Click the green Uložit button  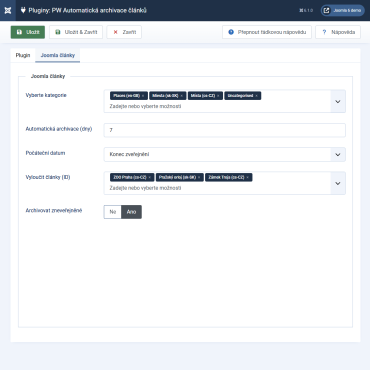point(28,32)
